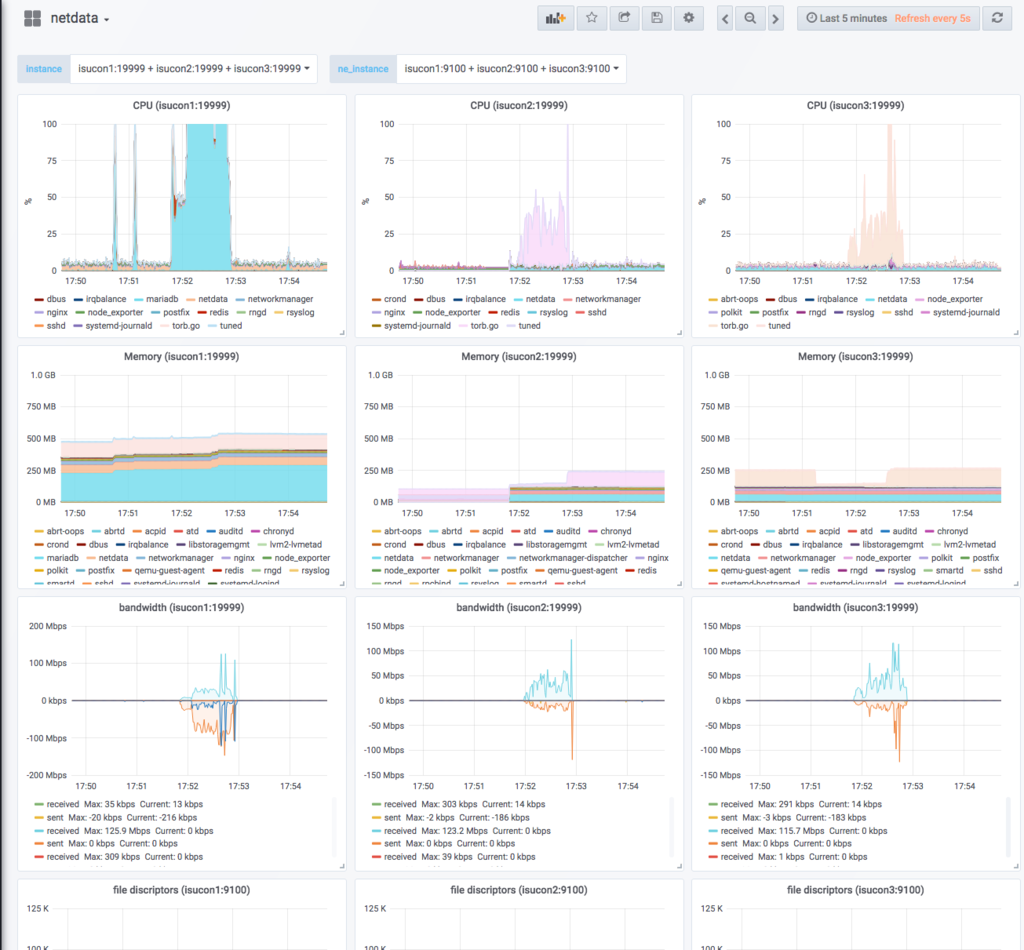Click the Add panel icon

pos(556,18)
